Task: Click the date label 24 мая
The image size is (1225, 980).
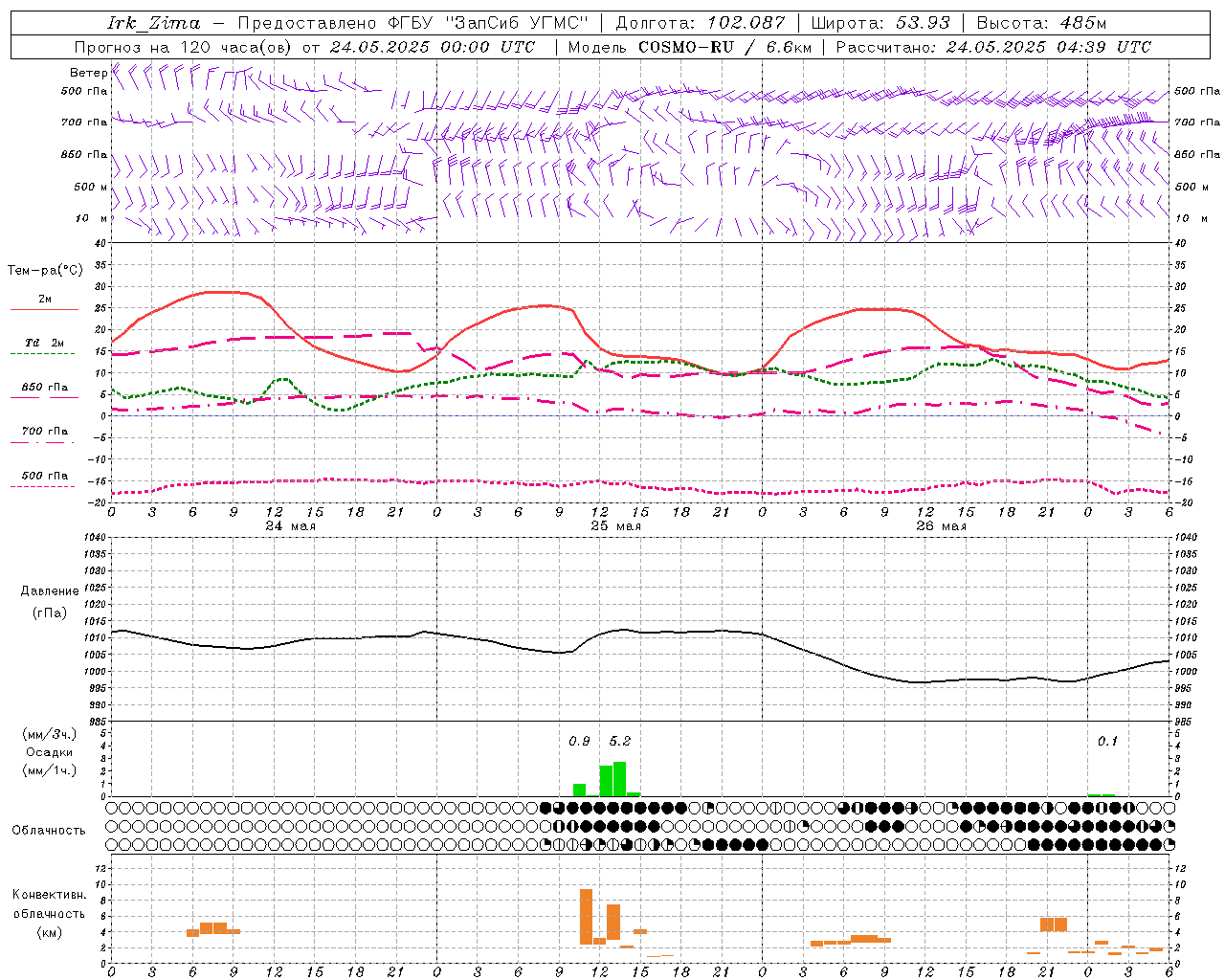Action: click(x=290, y=526)
